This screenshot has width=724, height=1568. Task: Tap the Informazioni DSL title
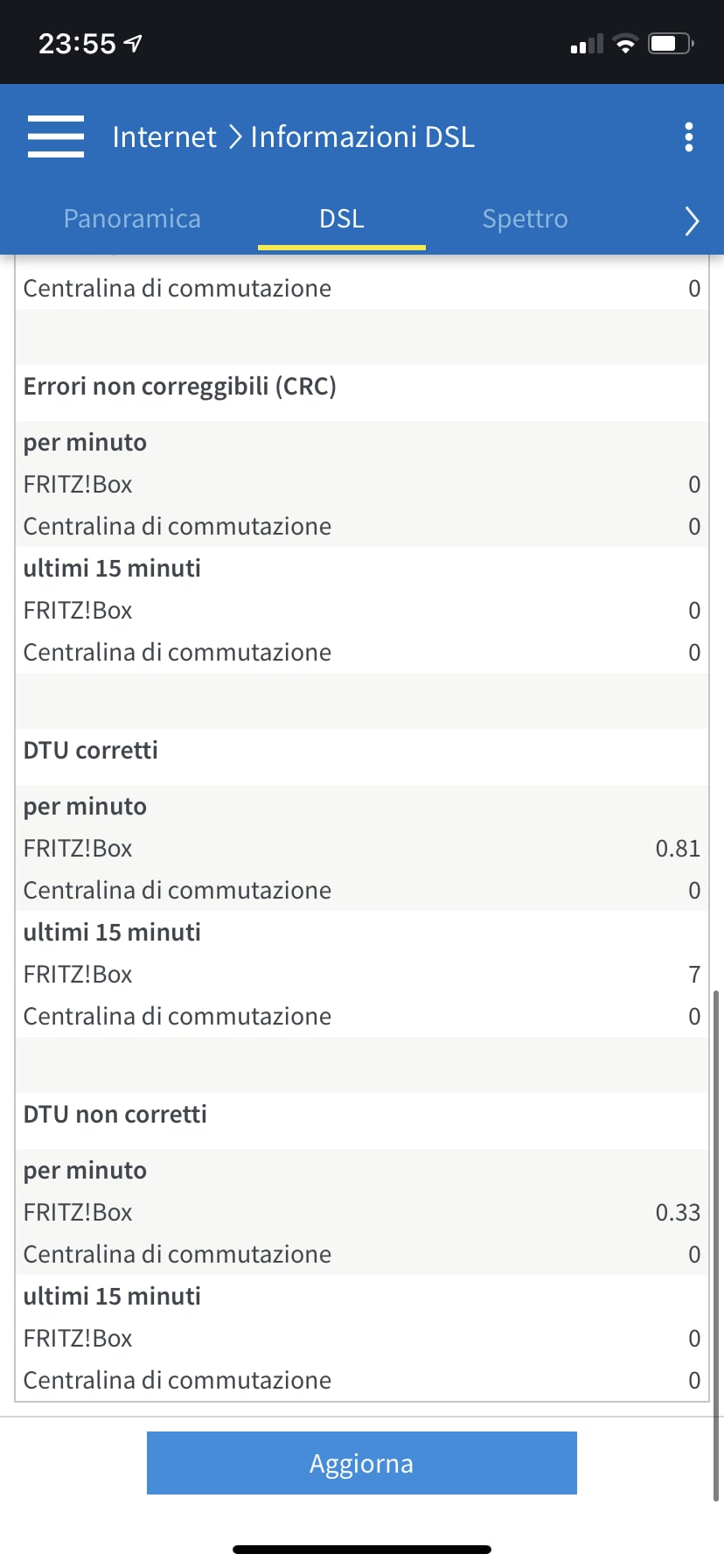click(x=362, y=137)
